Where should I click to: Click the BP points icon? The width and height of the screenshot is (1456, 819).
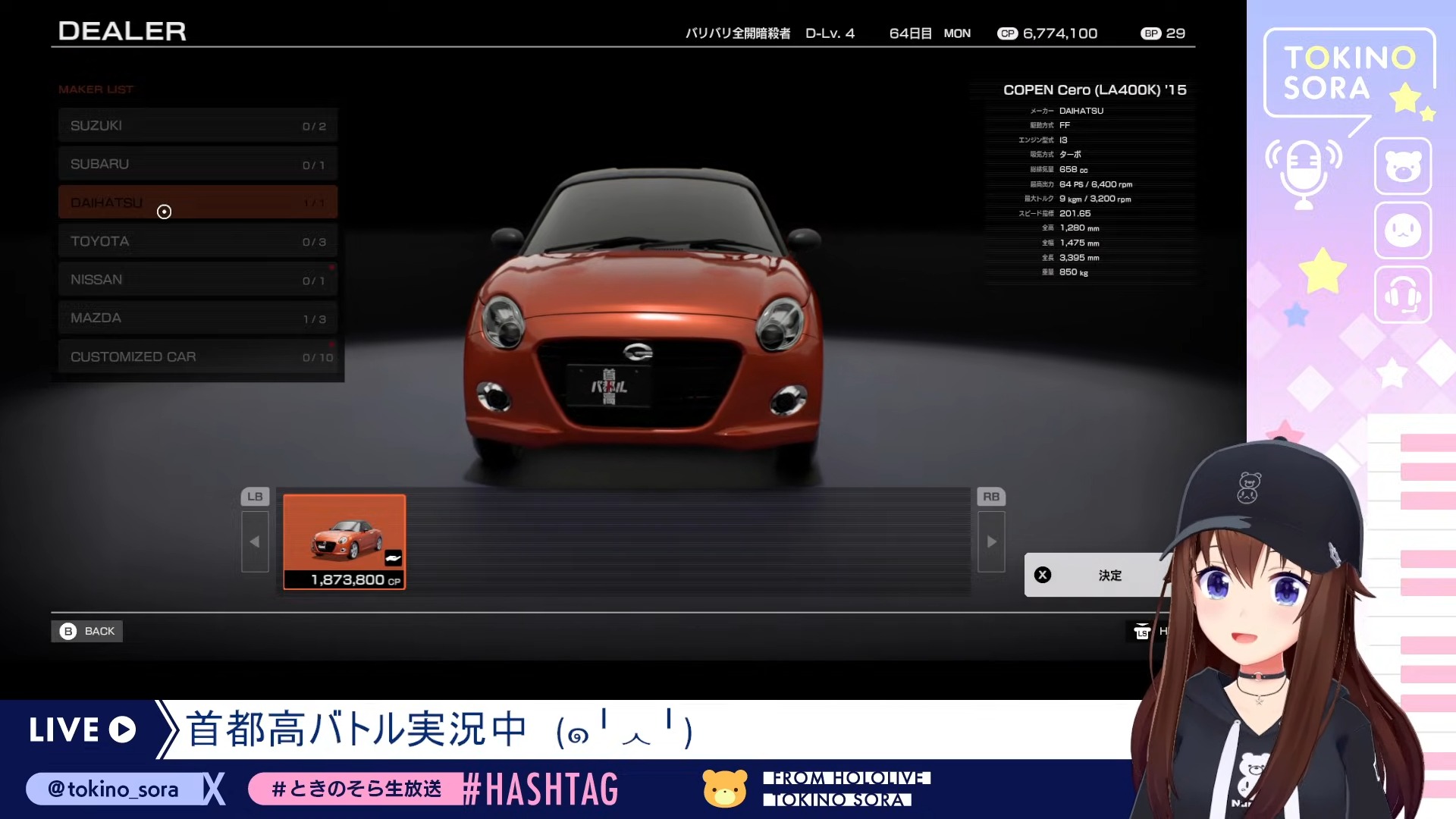[1150, 33]
